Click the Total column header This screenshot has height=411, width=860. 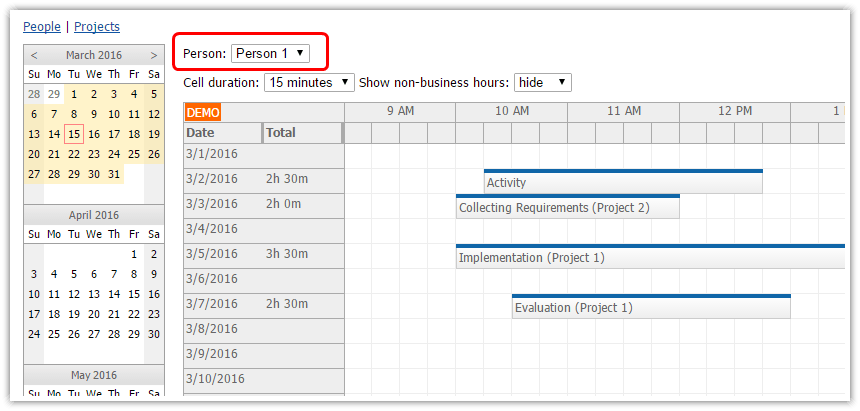303,133
